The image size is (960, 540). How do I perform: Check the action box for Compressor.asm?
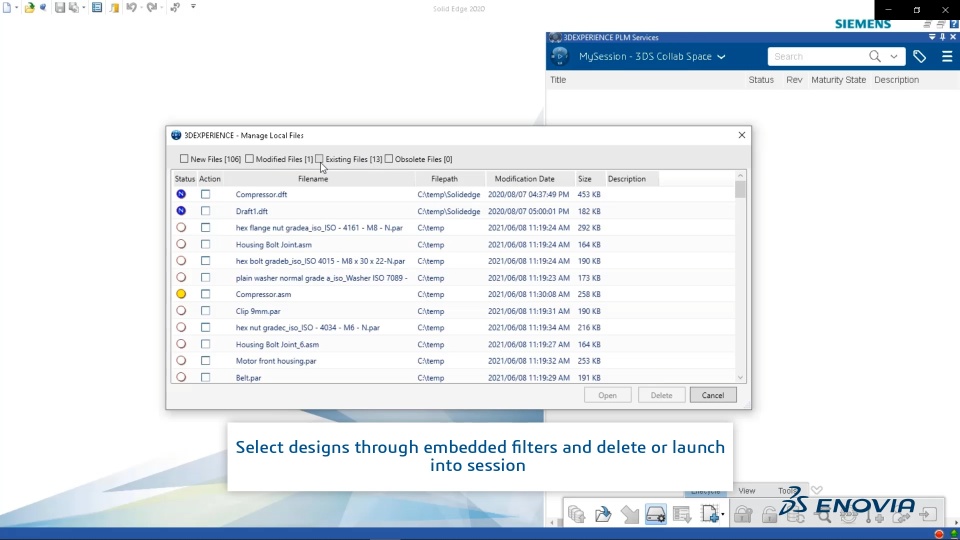206,294
